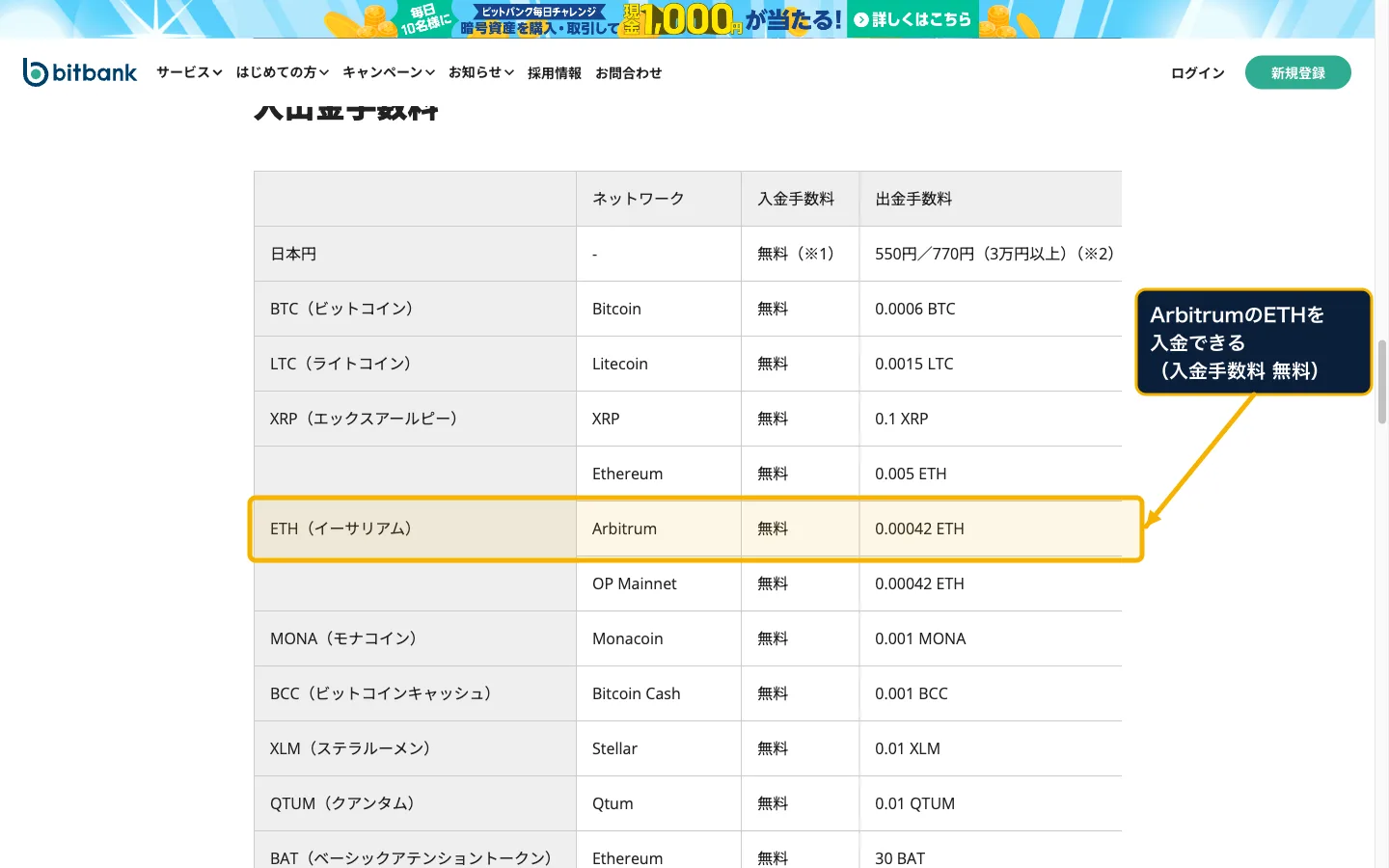Select the 0.0006 BTC withdrawal fee
Viewport: 1389px width, 868px height.
point(915,309)
